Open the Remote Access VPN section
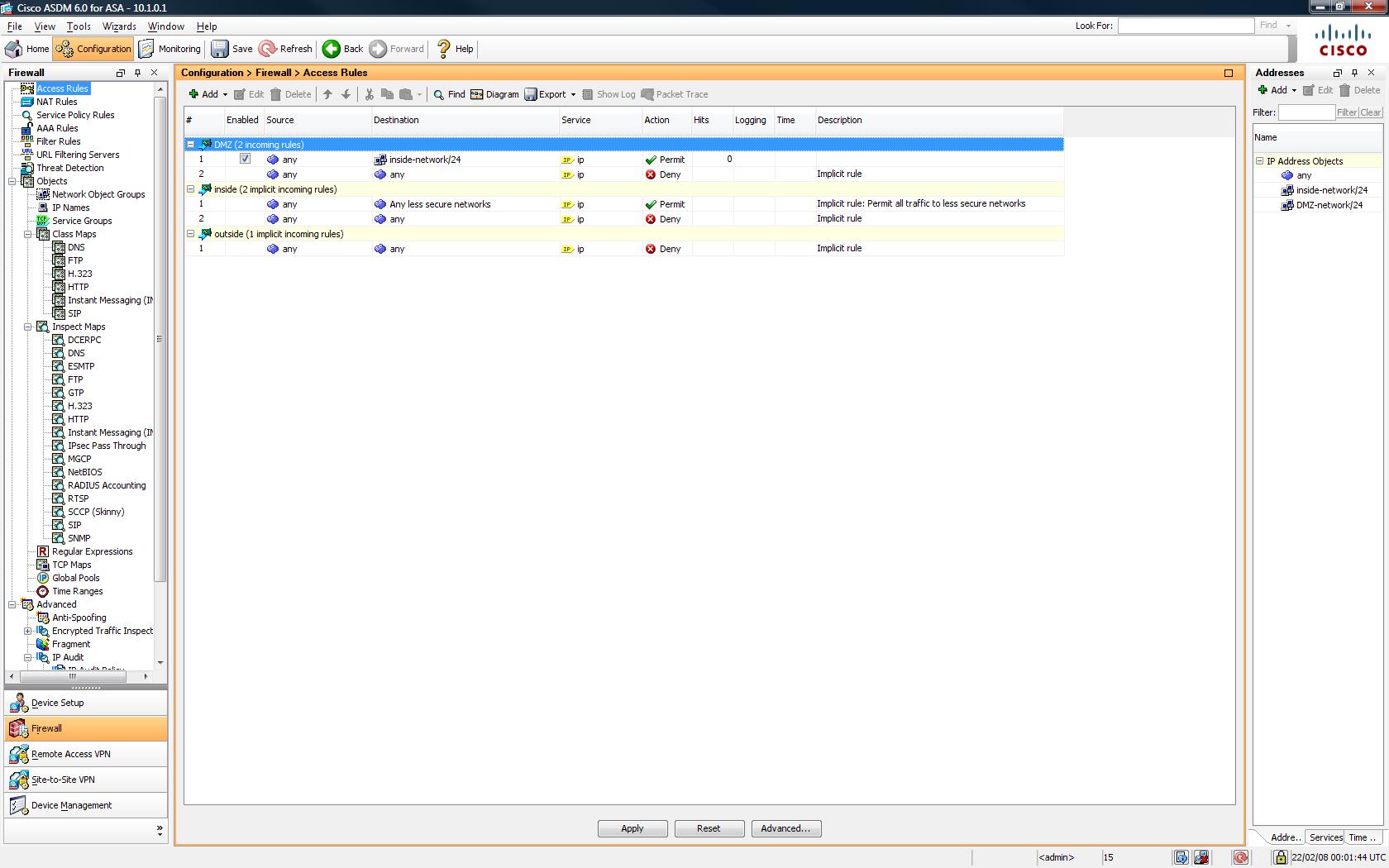1389x868 pixels. [x=86, y=754]
